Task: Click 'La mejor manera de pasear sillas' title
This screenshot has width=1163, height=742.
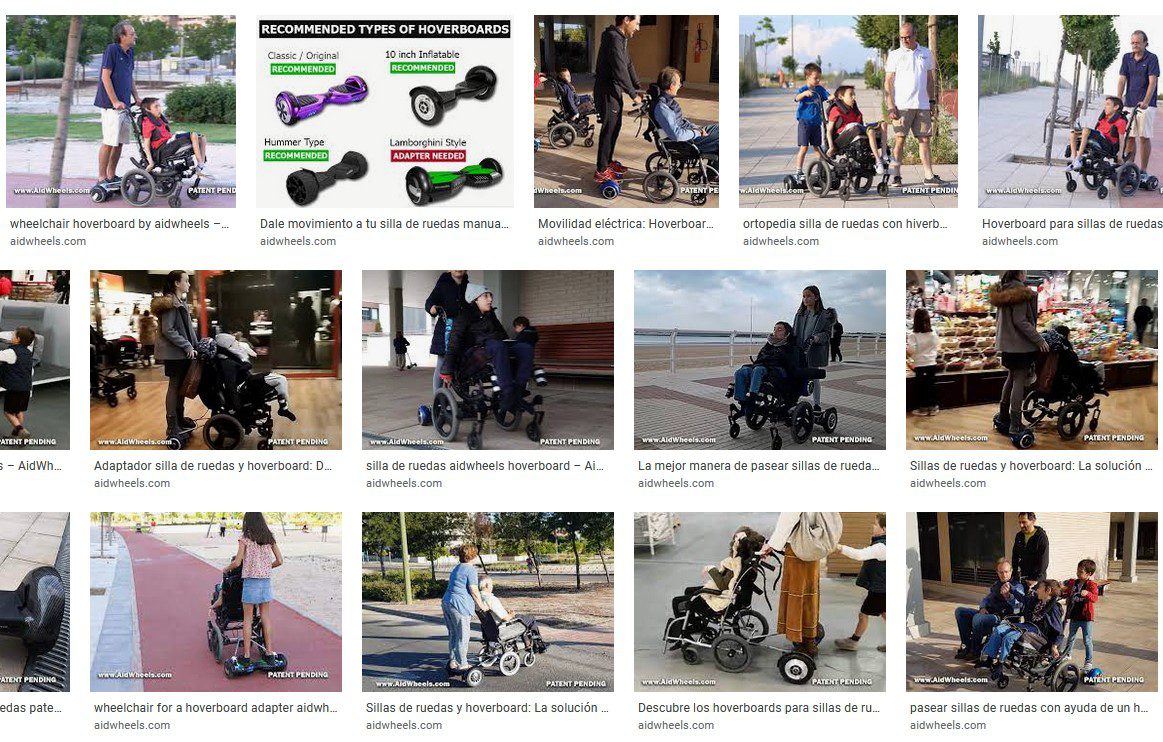Action: click(x=758, y=465)
